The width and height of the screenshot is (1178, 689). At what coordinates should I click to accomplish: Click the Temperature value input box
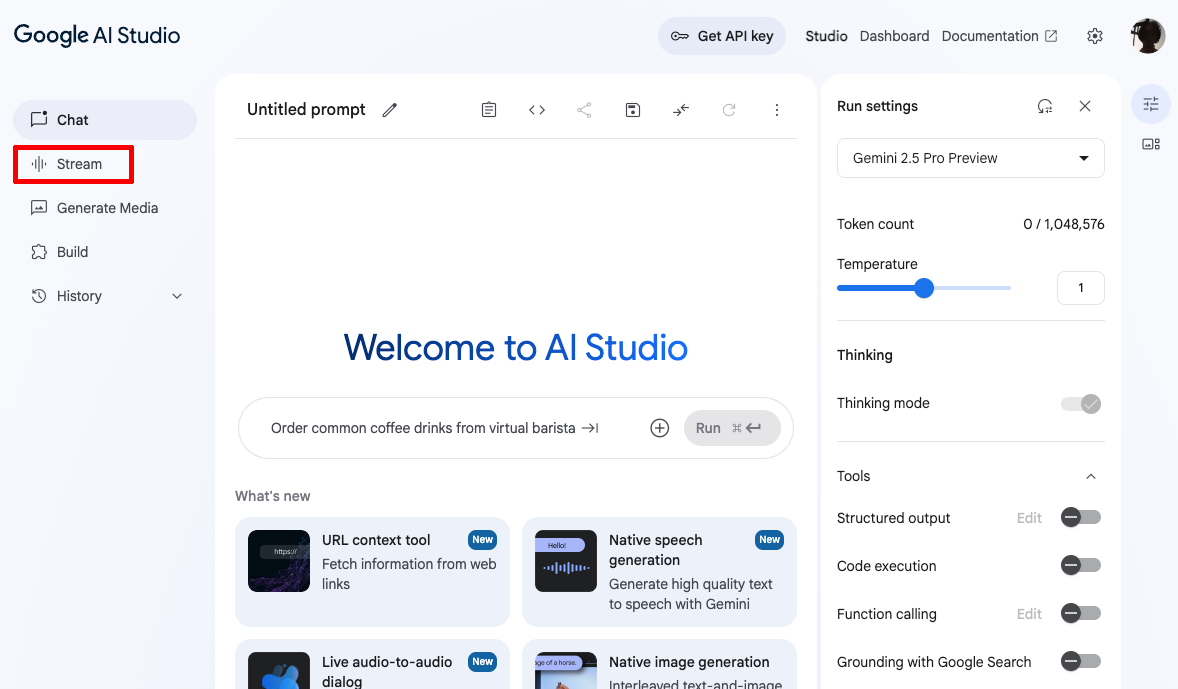1080,288
